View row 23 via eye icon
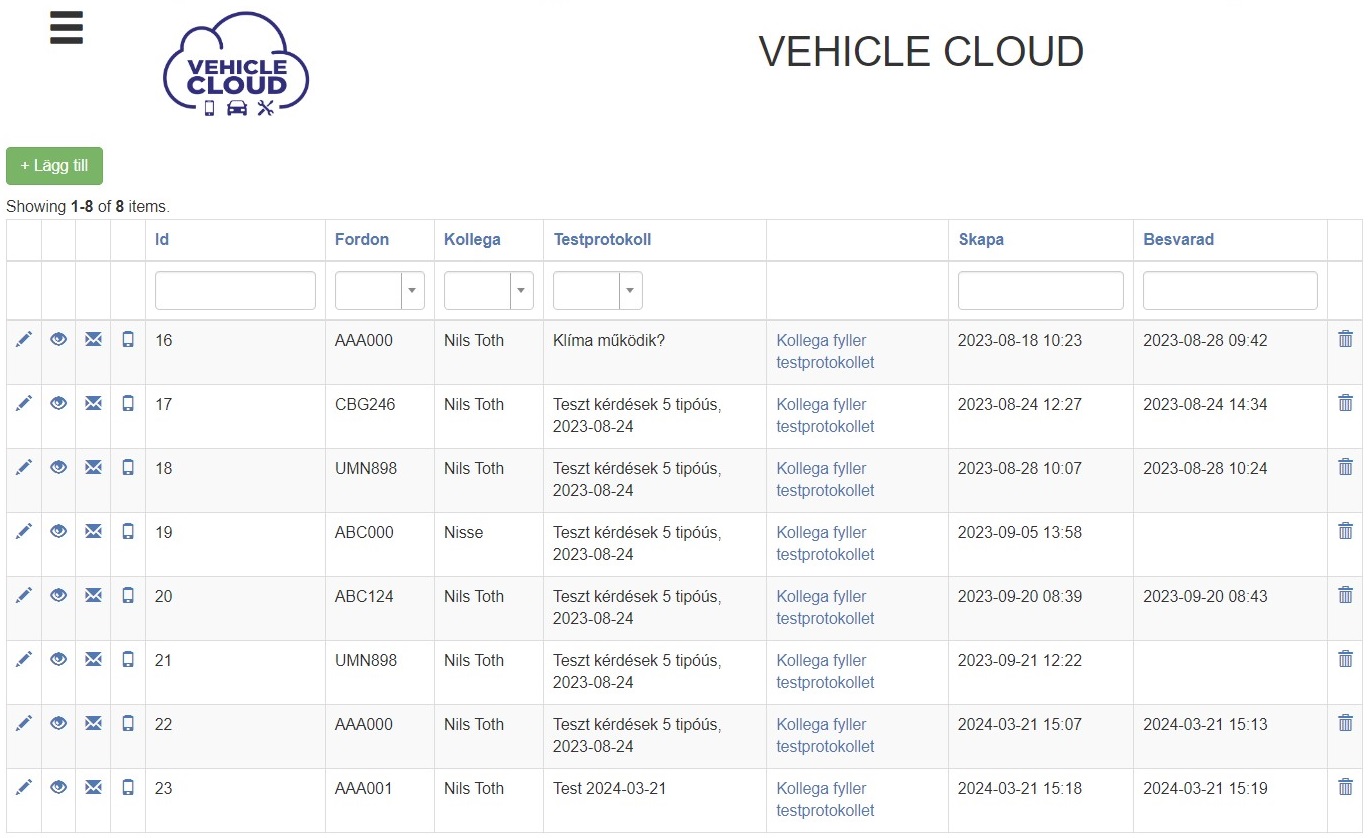 [59, 788]
